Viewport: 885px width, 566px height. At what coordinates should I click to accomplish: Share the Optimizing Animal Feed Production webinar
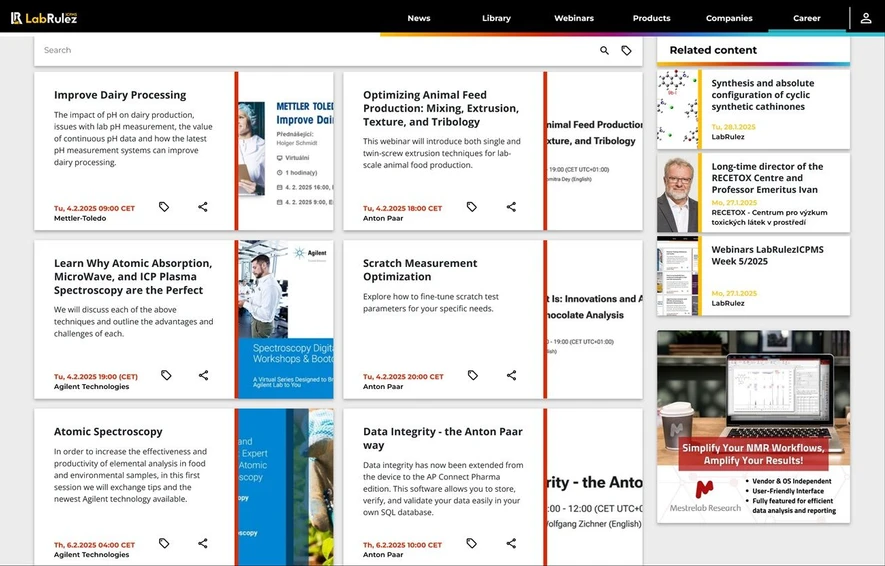(511, 207)
